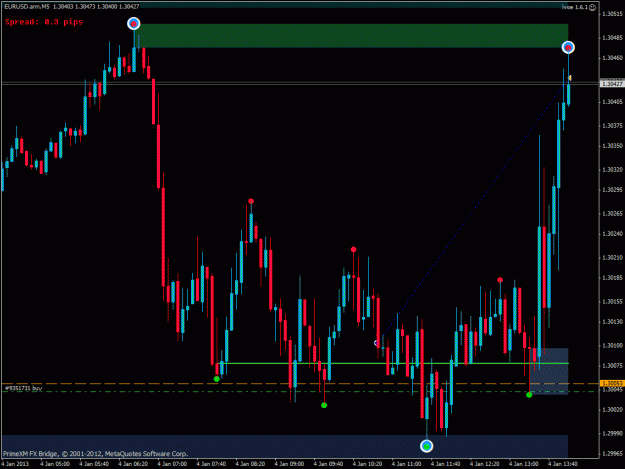625x469 pixels.
Task: Click the 4 Jan 07:00 time axis label
Action: (x=172, y=464)
